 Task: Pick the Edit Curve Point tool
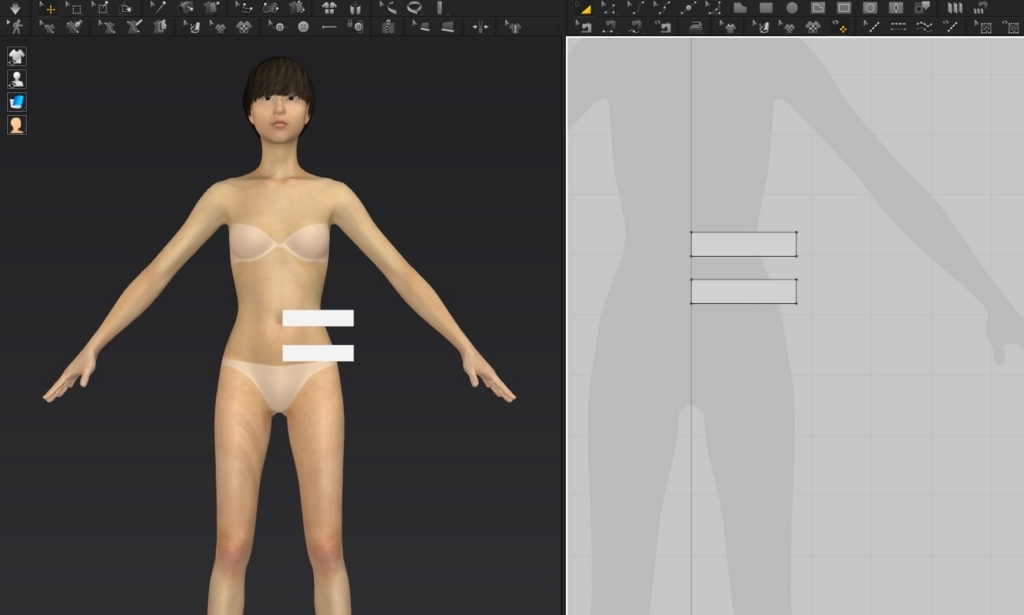[x=662, y=8]
